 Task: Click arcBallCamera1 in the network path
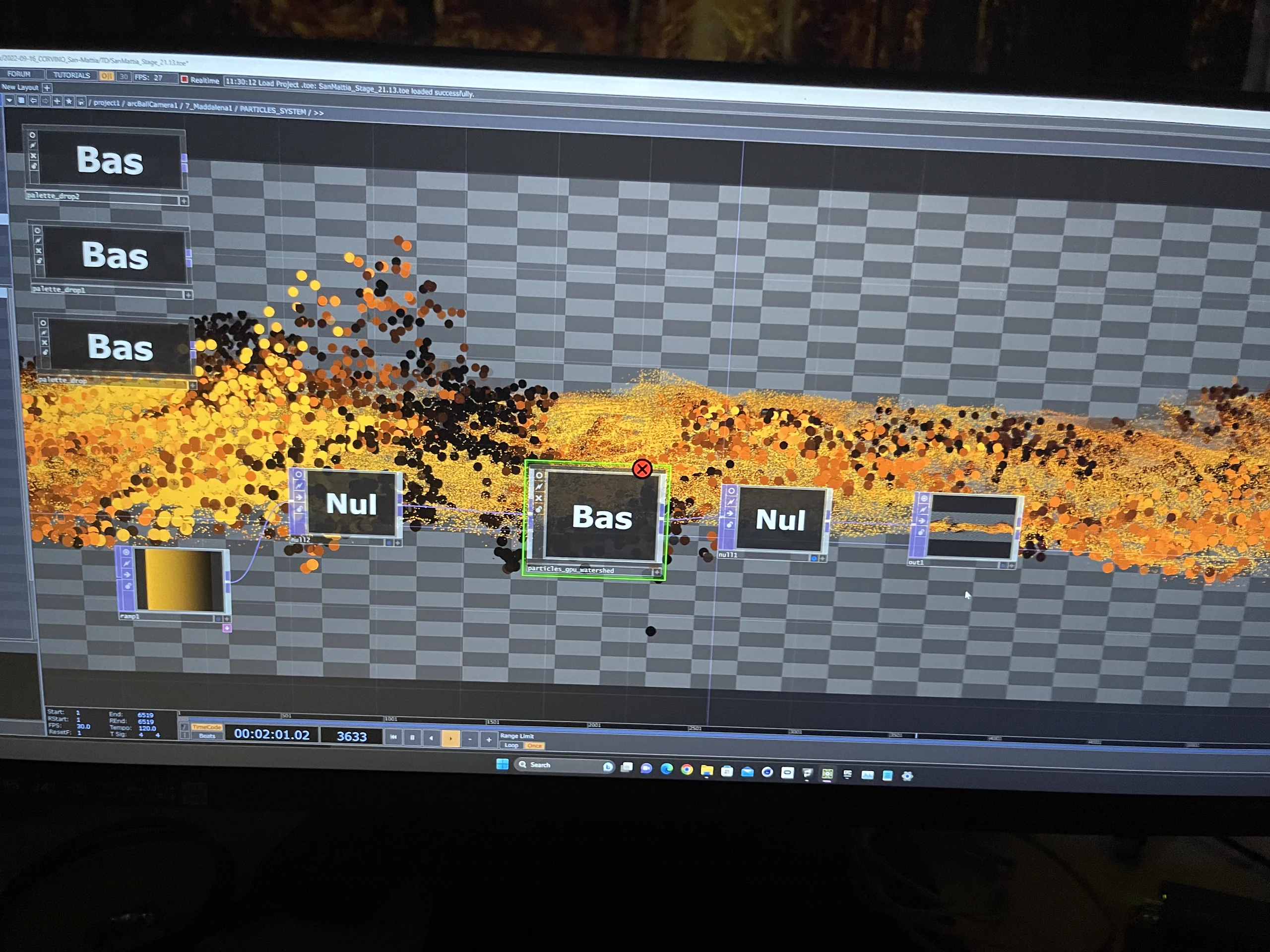click(x=152, y=105)
